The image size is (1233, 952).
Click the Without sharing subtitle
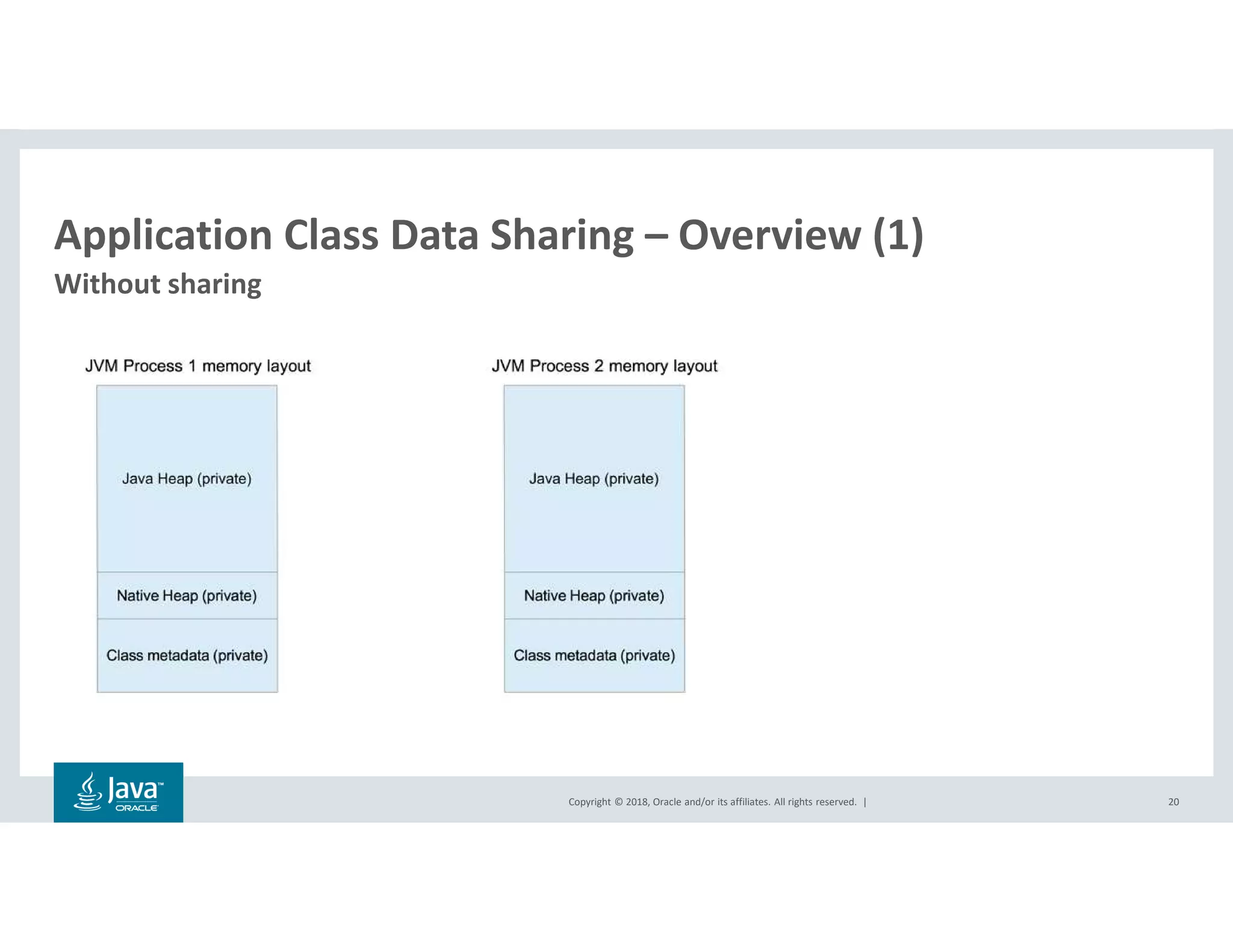pyautogui.click(x=158, y=283)
